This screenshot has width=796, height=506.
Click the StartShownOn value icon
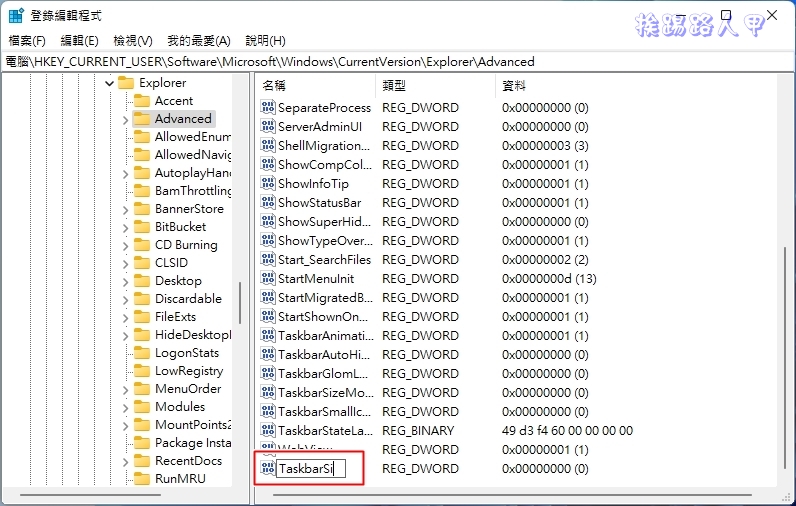[268, 316]
